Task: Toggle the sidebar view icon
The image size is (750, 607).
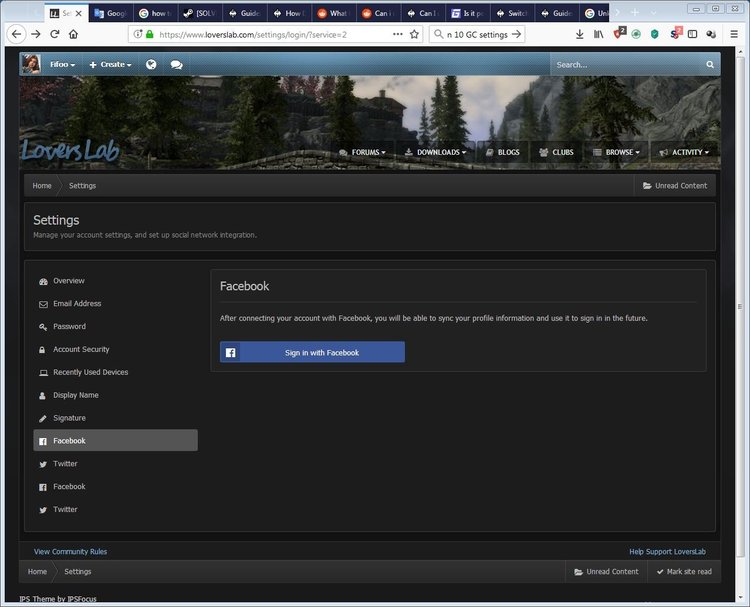Action: [x=692, y=34]
